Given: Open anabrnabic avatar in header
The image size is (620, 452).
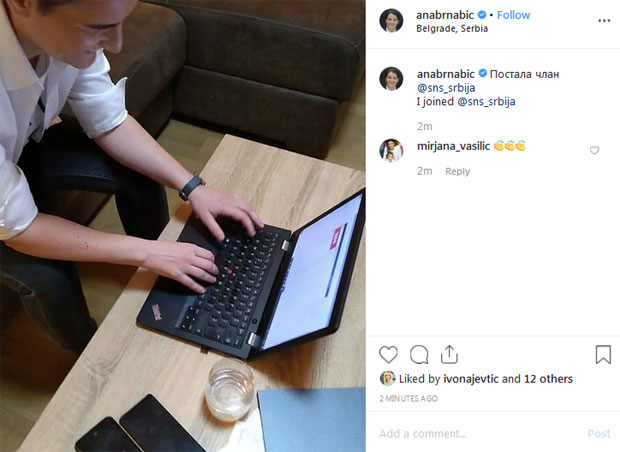Looking at the screenshot, I should pyautogui.click(x=391, y=20).
